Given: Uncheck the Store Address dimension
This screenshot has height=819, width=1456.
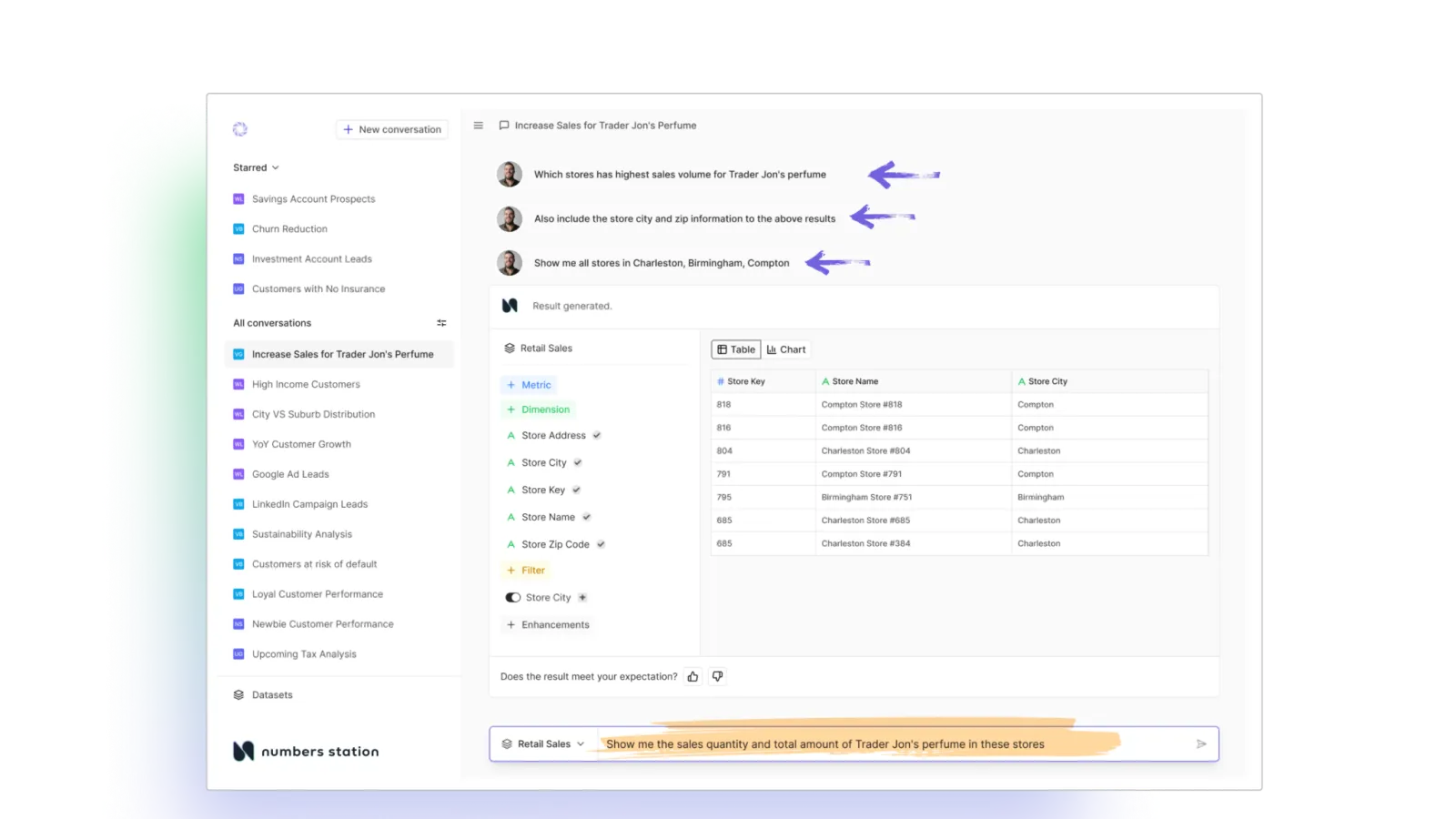Looking at the screenshot, I should tap(597, 436).
